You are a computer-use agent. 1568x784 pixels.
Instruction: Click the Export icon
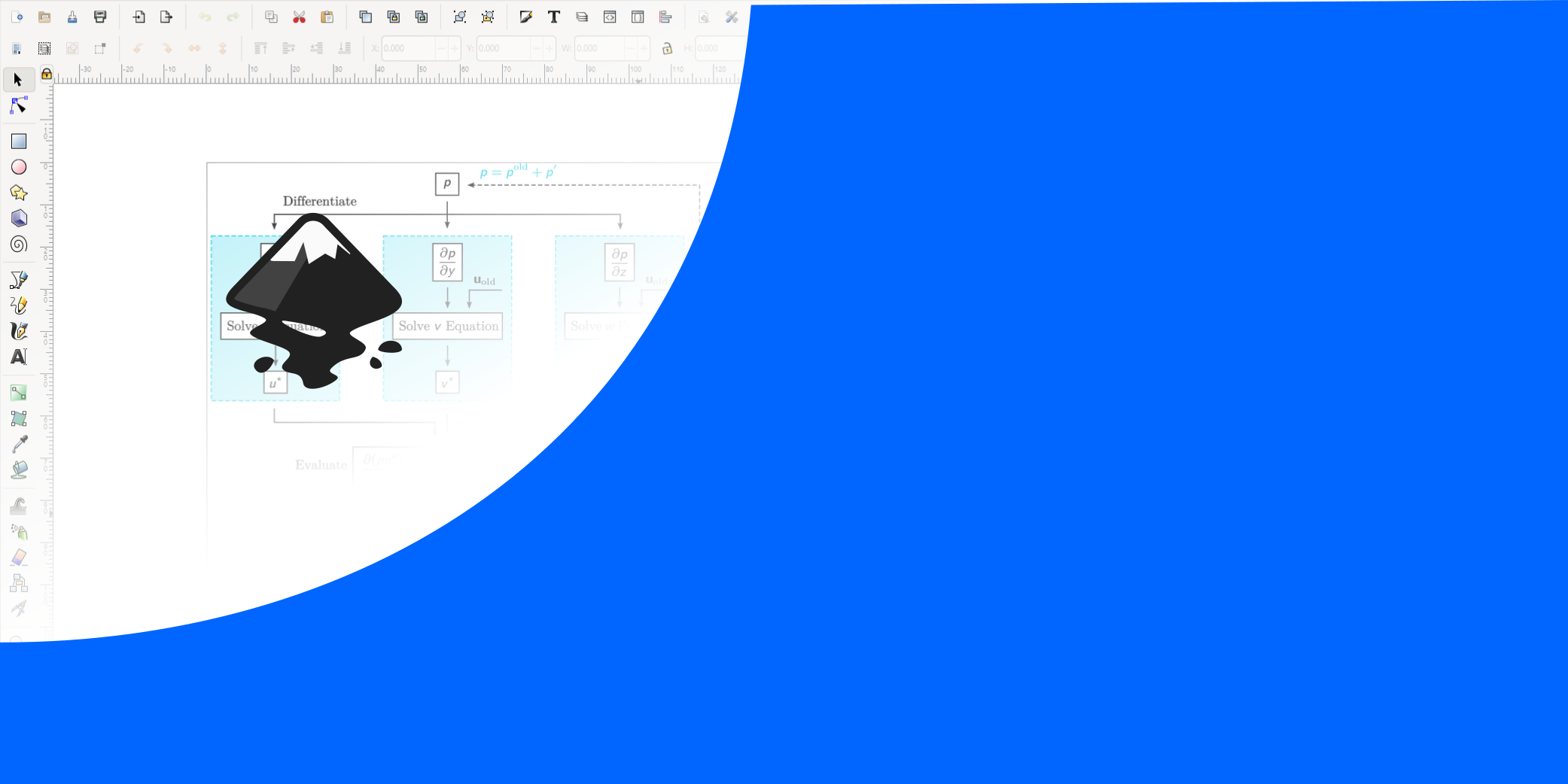pyautogui.click(x=166, y=17)
